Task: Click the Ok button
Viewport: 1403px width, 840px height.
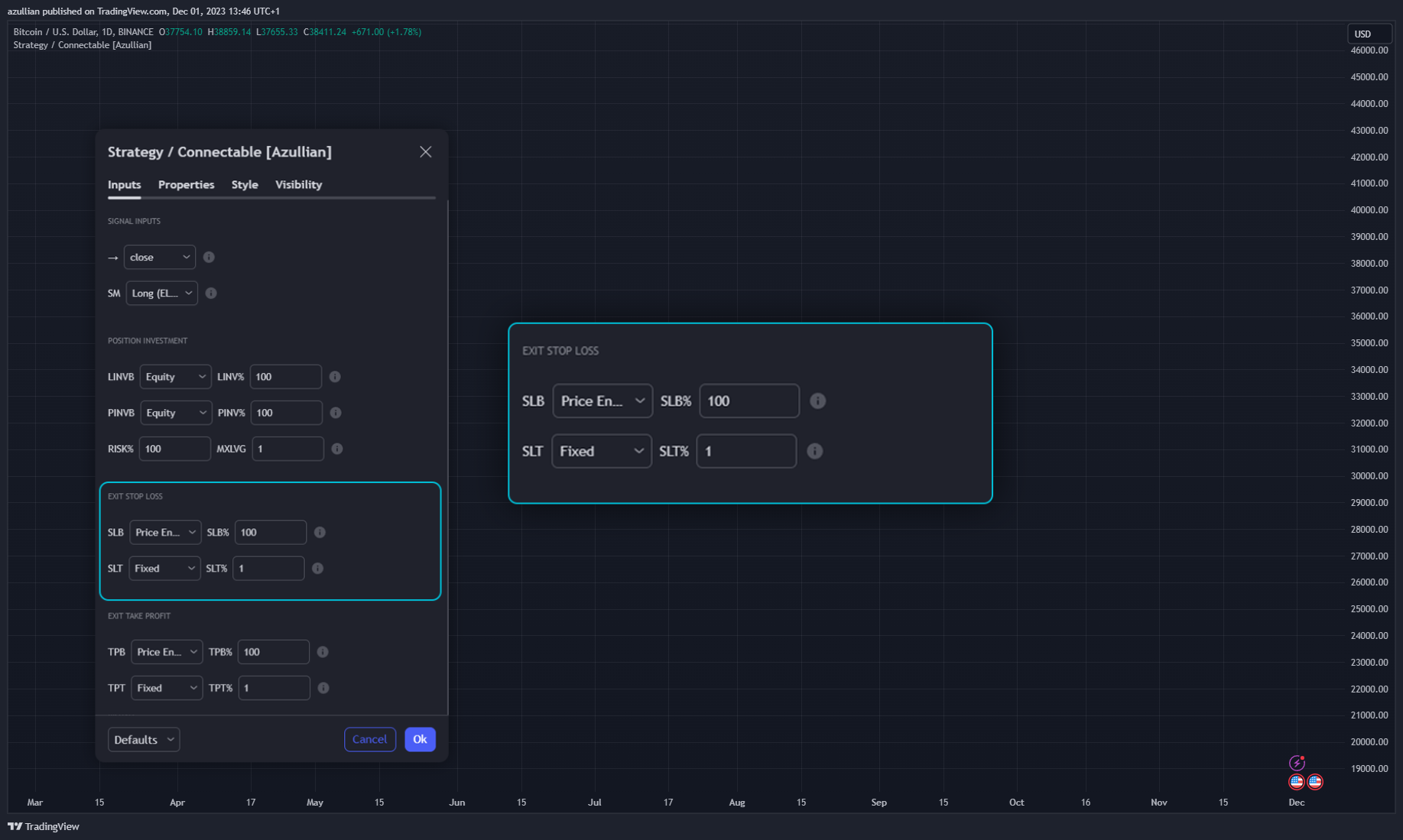Action: click(x=421, y=740)
